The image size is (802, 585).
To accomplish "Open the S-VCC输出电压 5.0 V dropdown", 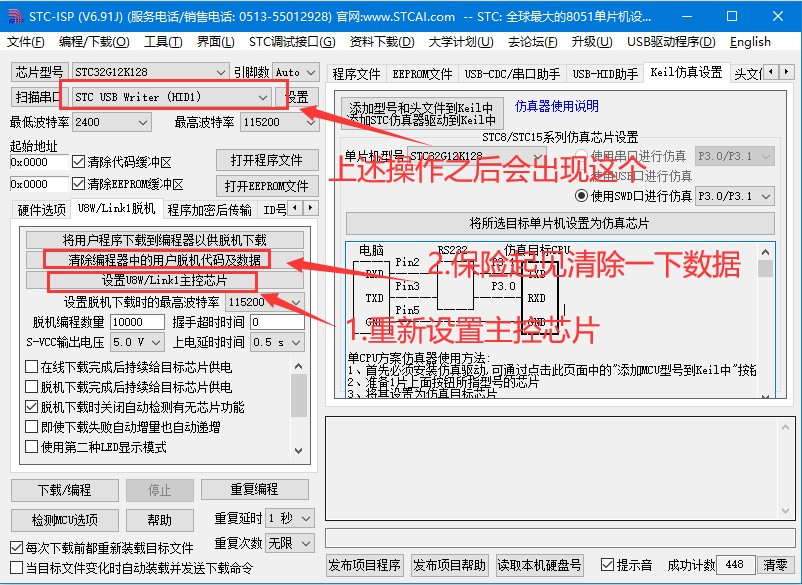I will (137, 342).
